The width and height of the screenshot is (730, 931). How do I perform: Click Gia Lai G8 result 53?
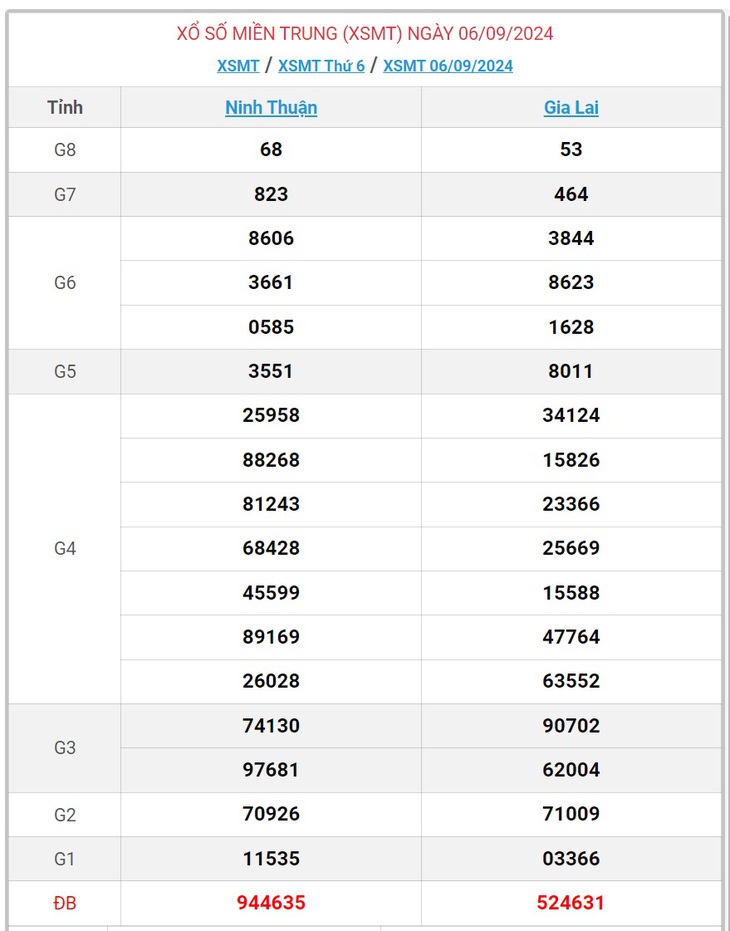coord(571,150)
